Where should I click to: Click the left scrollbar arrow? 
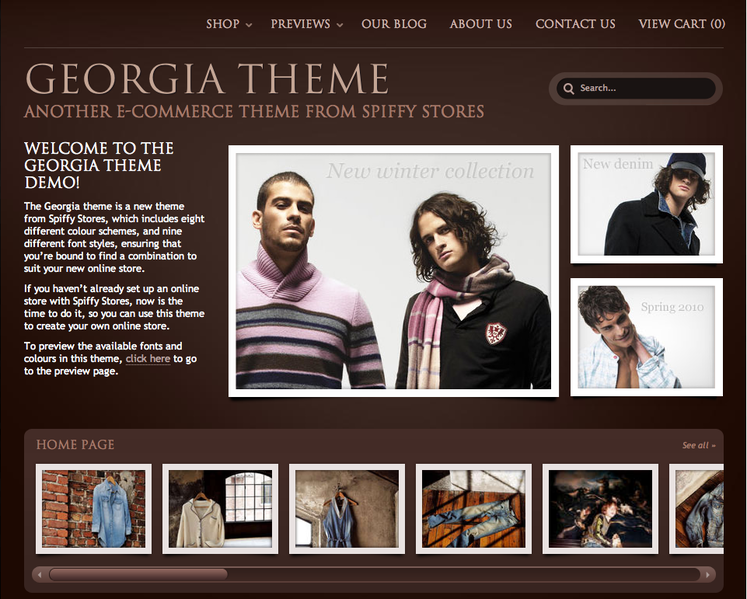click(x=40, y=575)
